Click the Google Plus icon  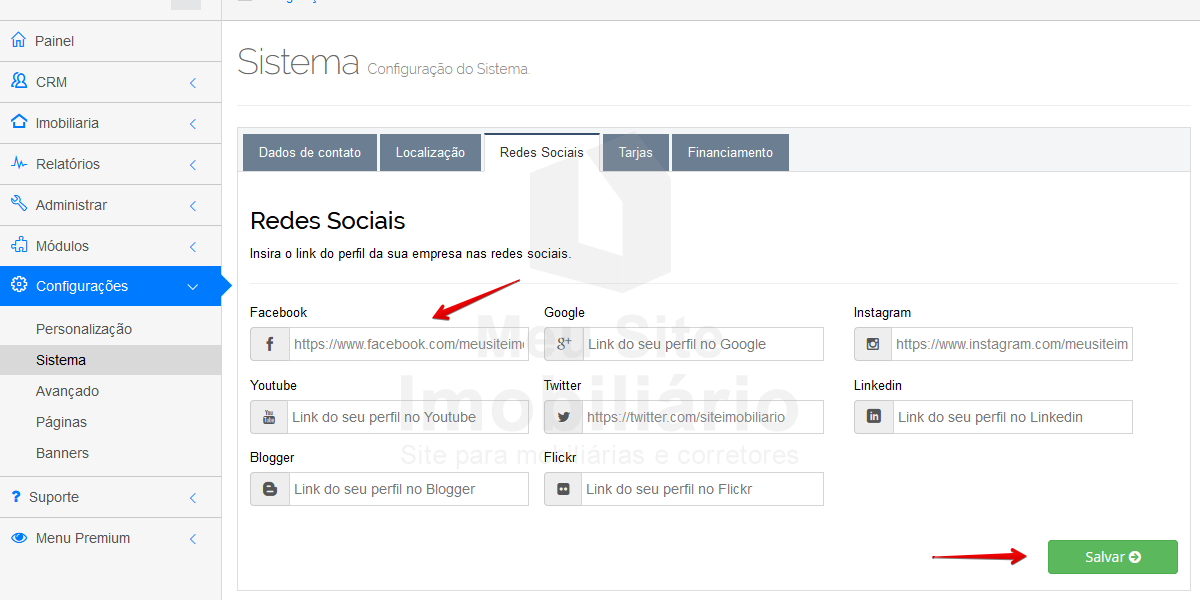[x=563, y=344]
